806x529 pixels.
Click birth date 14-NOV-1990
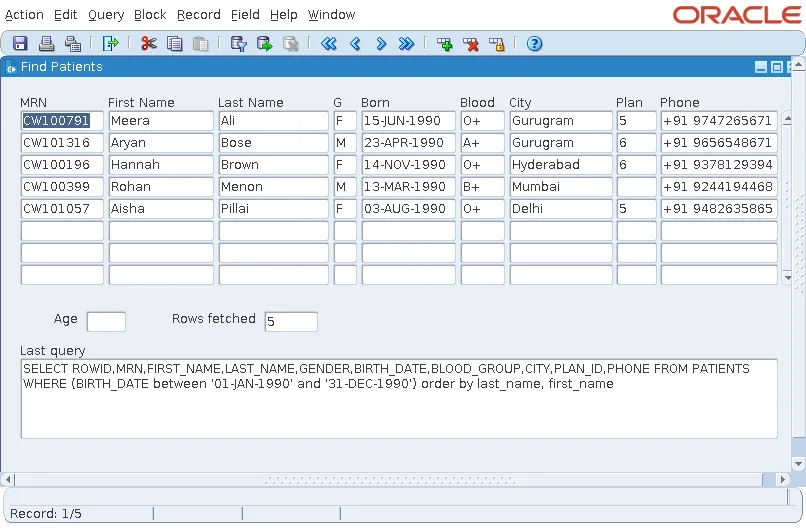409,165
